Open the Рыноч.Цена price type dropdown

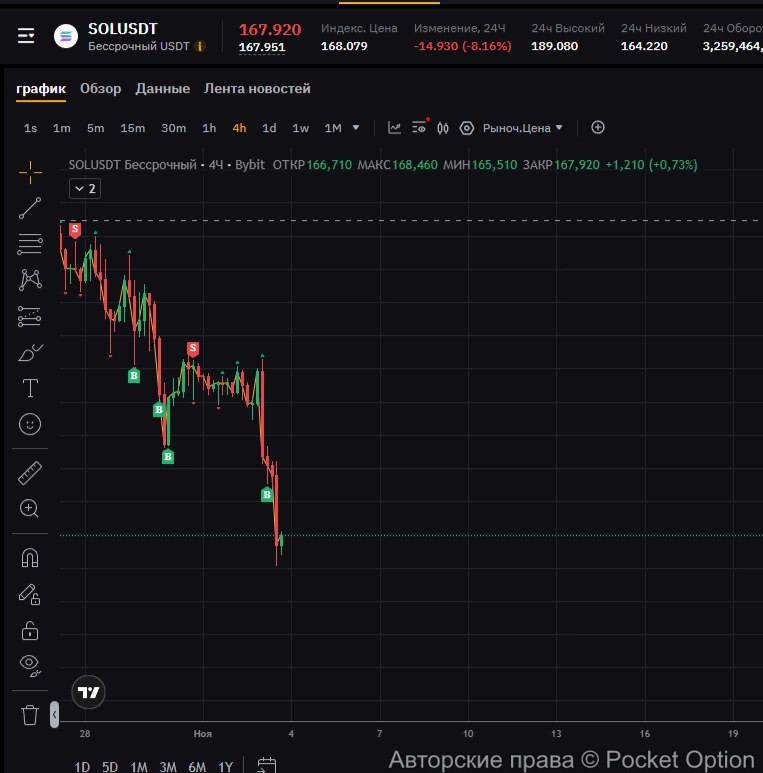point(523,128)
